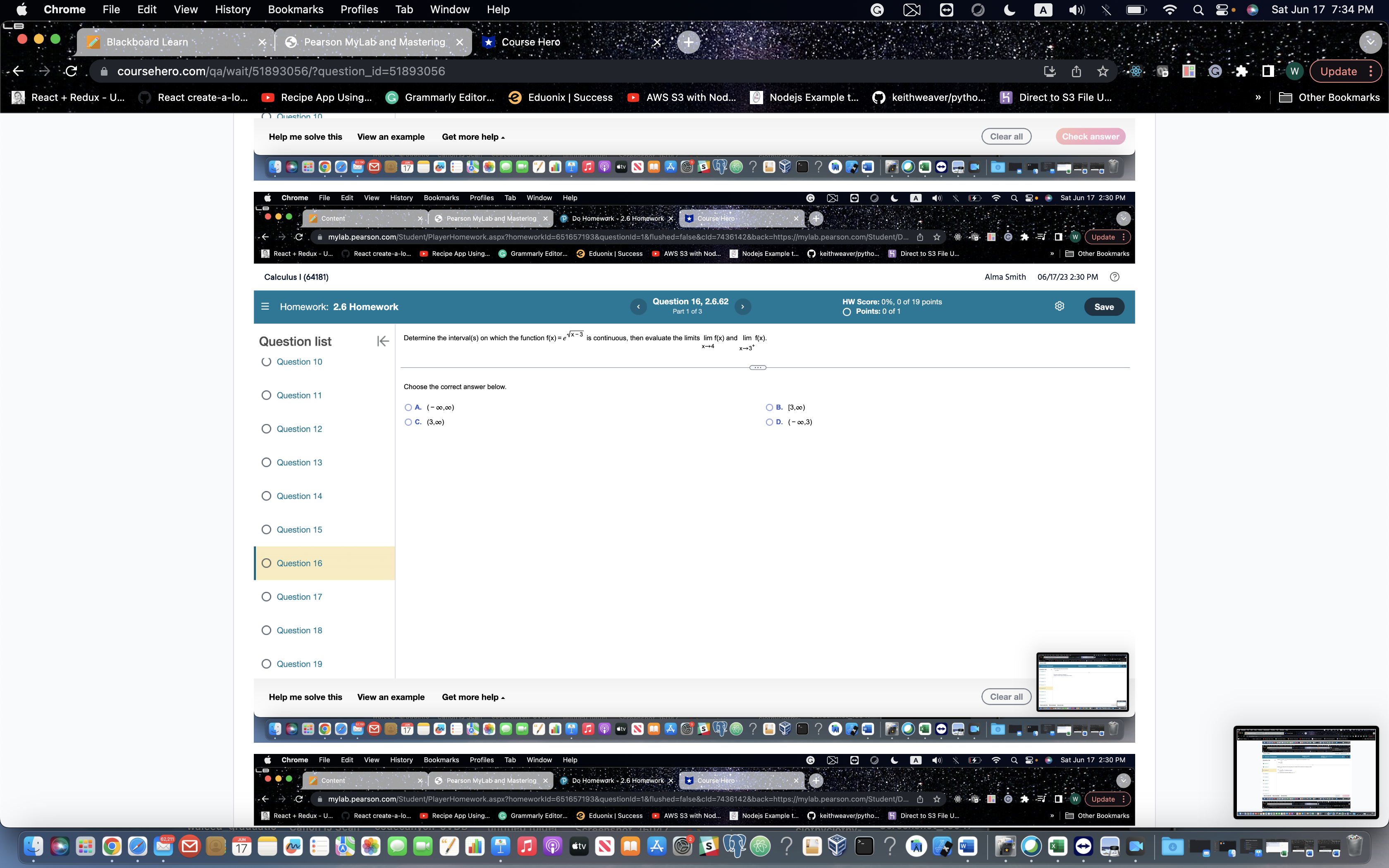Open Finder from the dock

pyautogui.click(x=33, y=846)
